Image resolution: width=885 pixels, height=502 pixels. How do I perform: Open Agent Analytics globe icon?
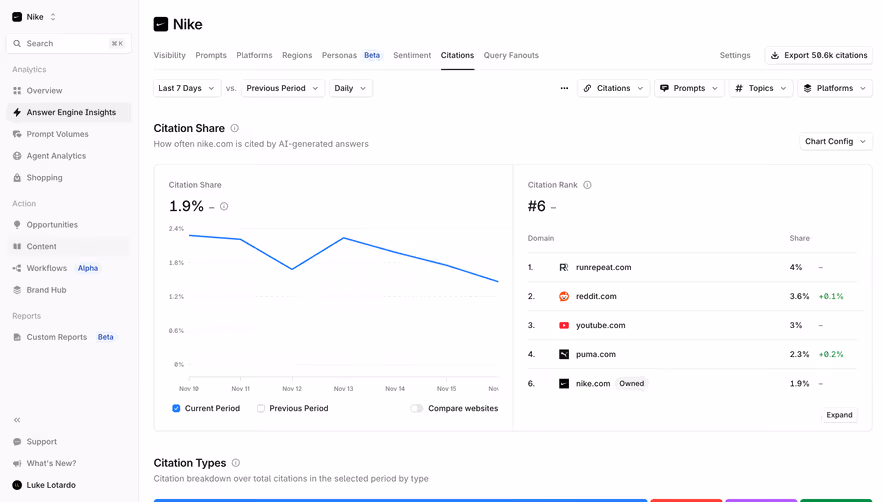[x=17, y=156]
